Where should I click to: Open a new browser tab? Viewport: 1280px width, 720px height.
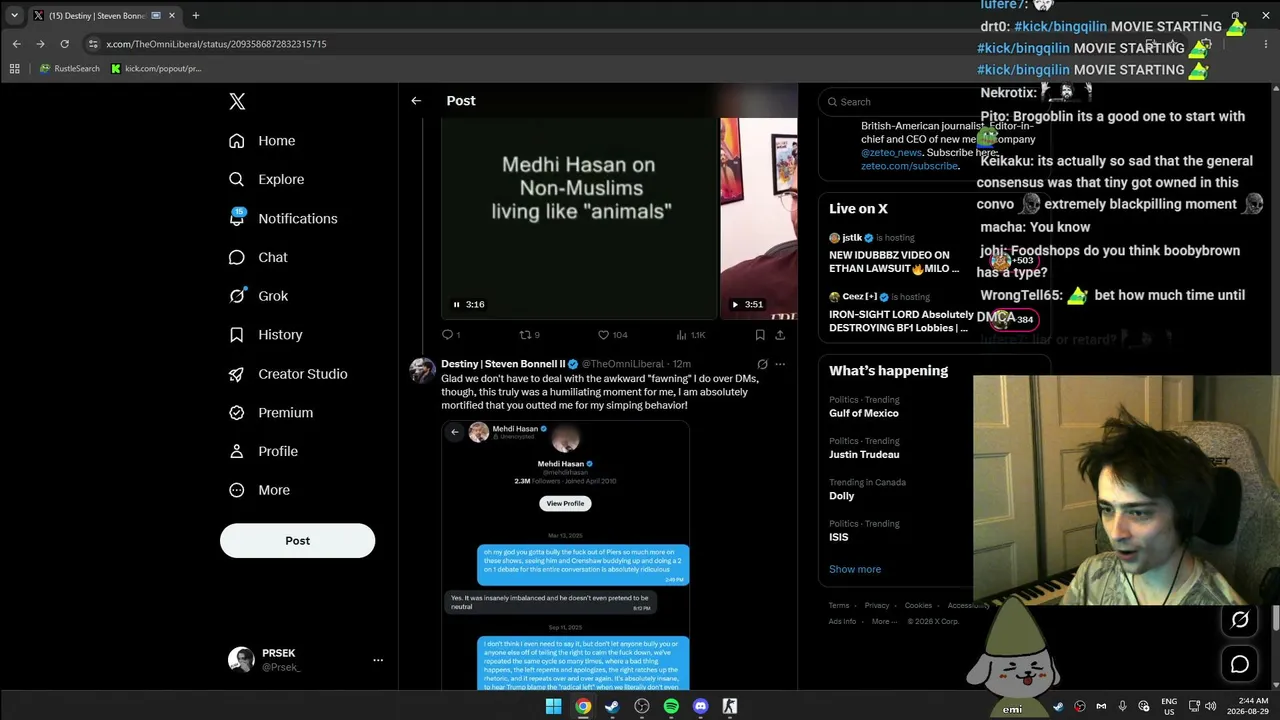(x=196, y=16)
